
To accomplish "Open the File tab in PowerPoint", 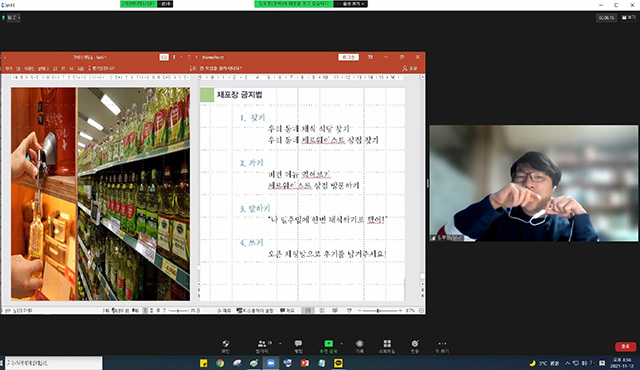I will [9, 69].
